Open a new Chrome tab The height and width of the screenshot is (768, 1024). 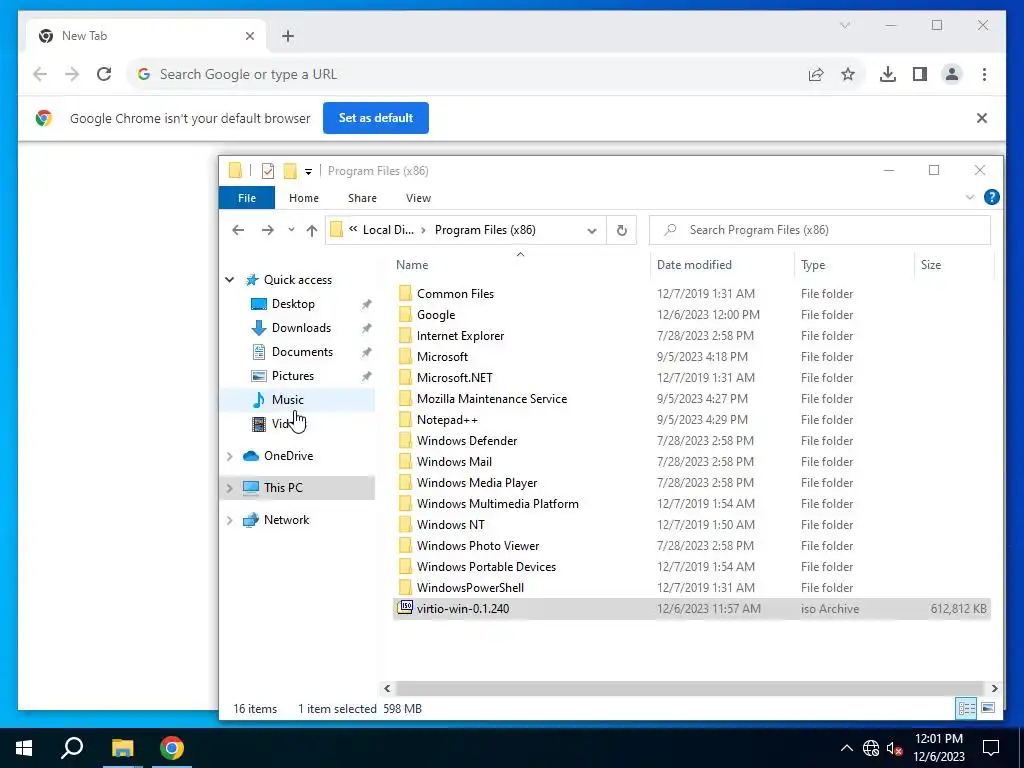coord(288,36)
